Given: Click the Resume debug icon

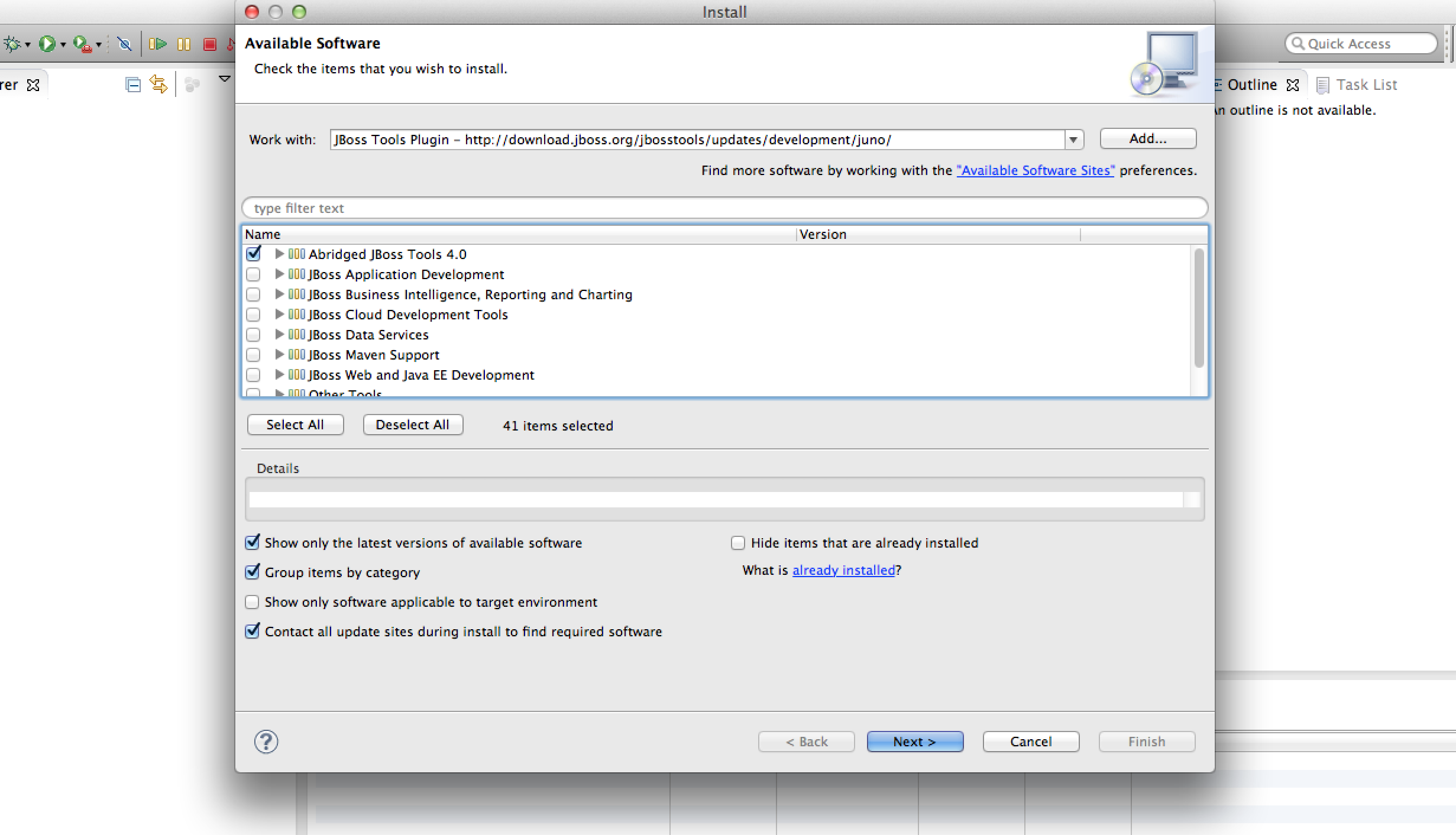Looking at the screenshot, I should [x=157, y=44].
